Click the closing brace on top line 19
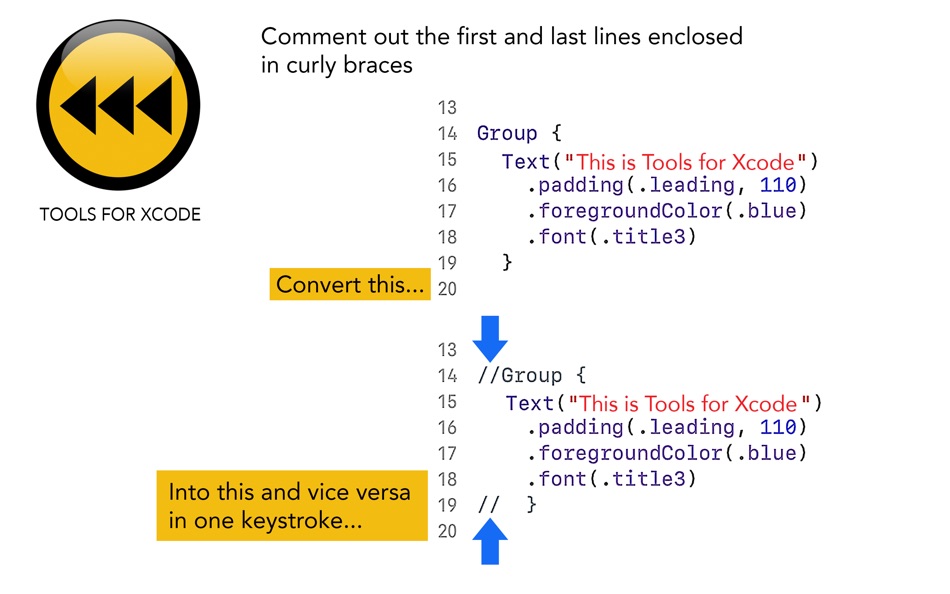The height and width of the screenshot is (594, 950). tap(507, 262)
